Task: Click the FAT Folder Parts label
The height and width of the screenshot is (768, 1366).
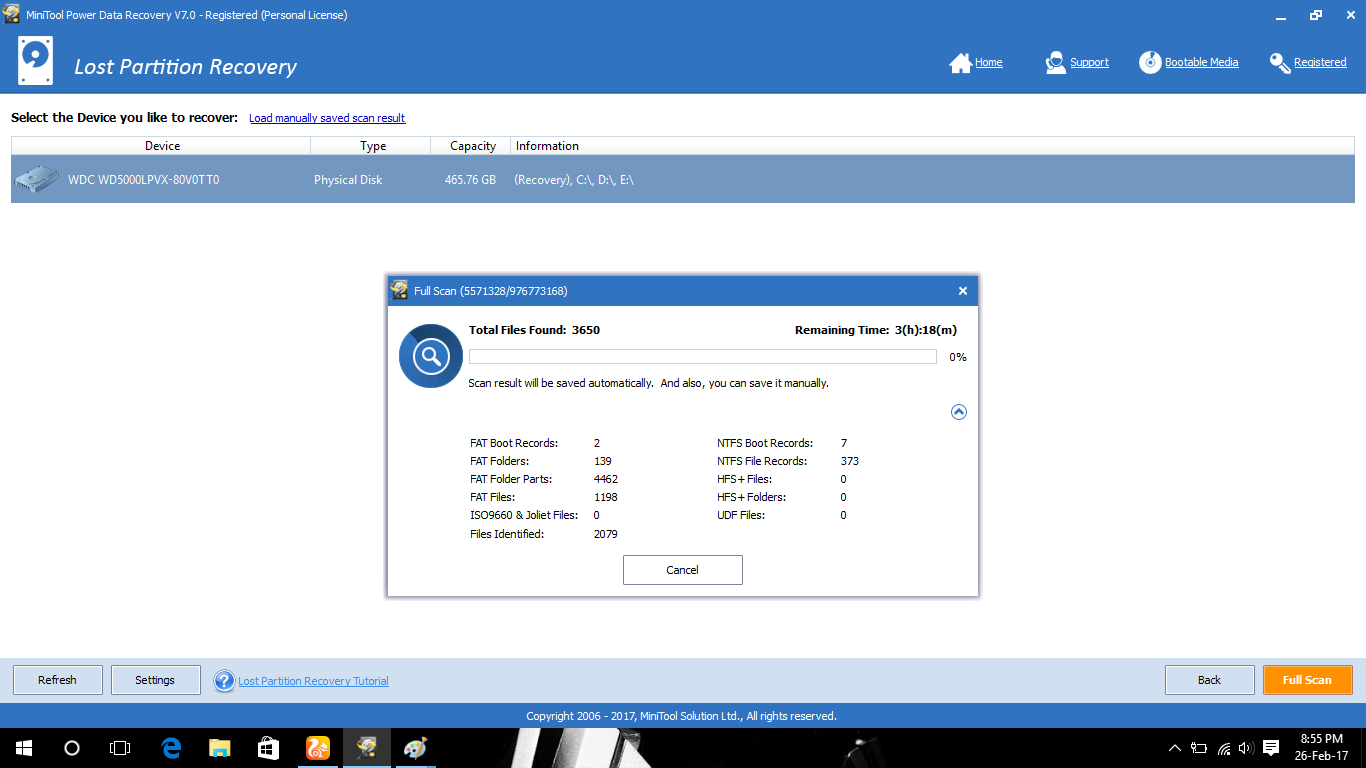Action: [511, 479]
